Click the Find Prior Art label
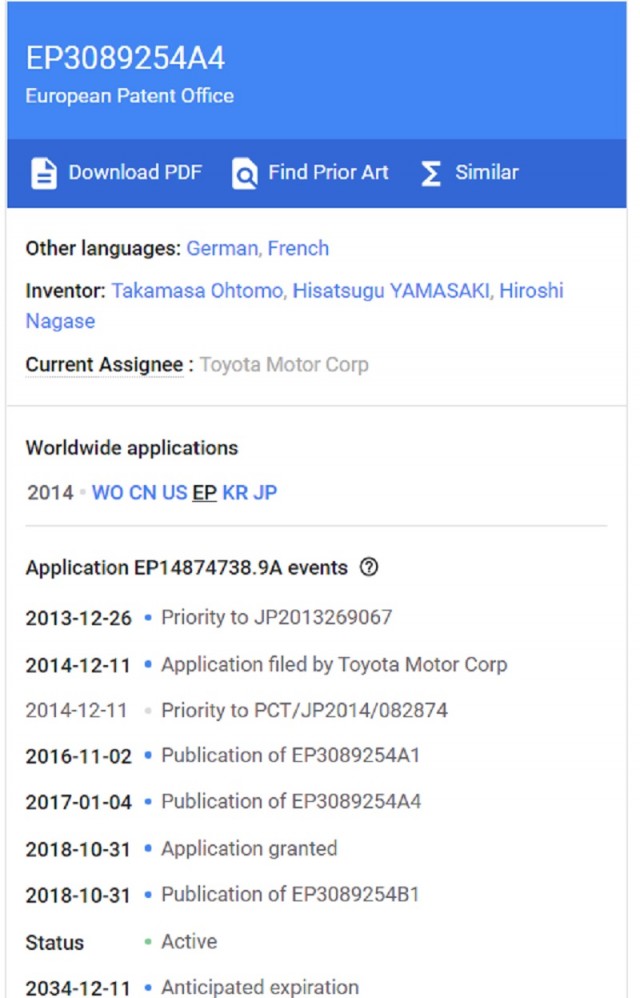 328,172
